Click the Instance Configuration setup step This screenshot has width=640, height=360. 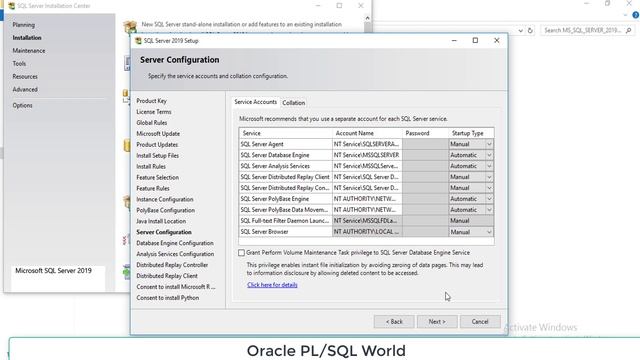coord(165,200)
